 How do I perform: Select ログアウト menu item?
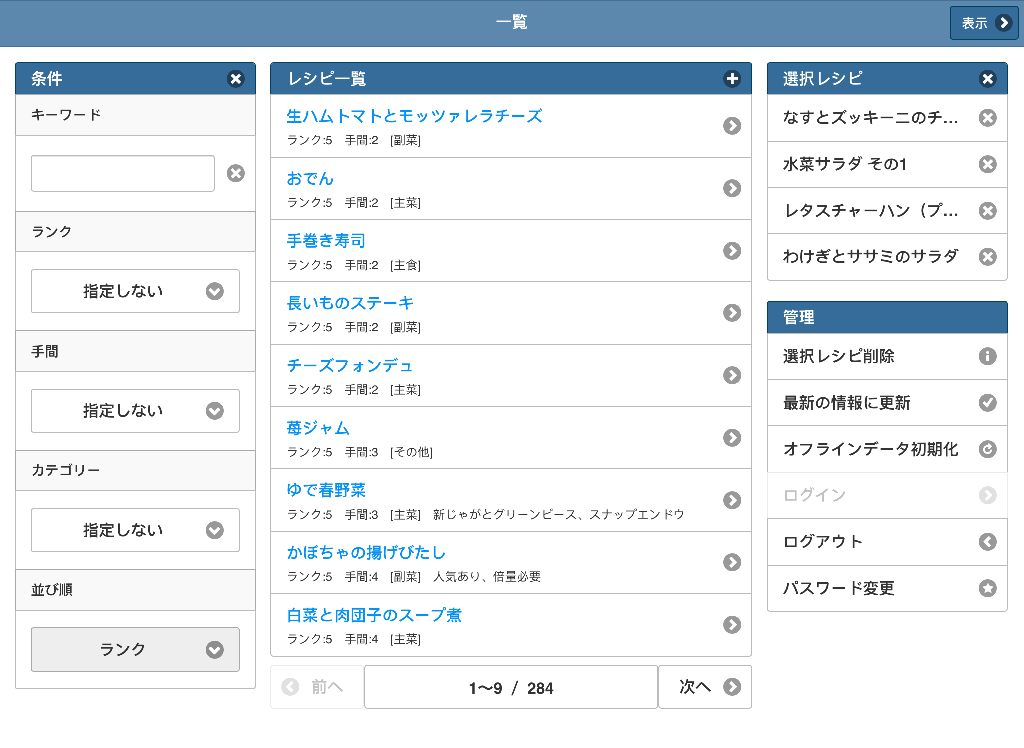coord(888,542)
